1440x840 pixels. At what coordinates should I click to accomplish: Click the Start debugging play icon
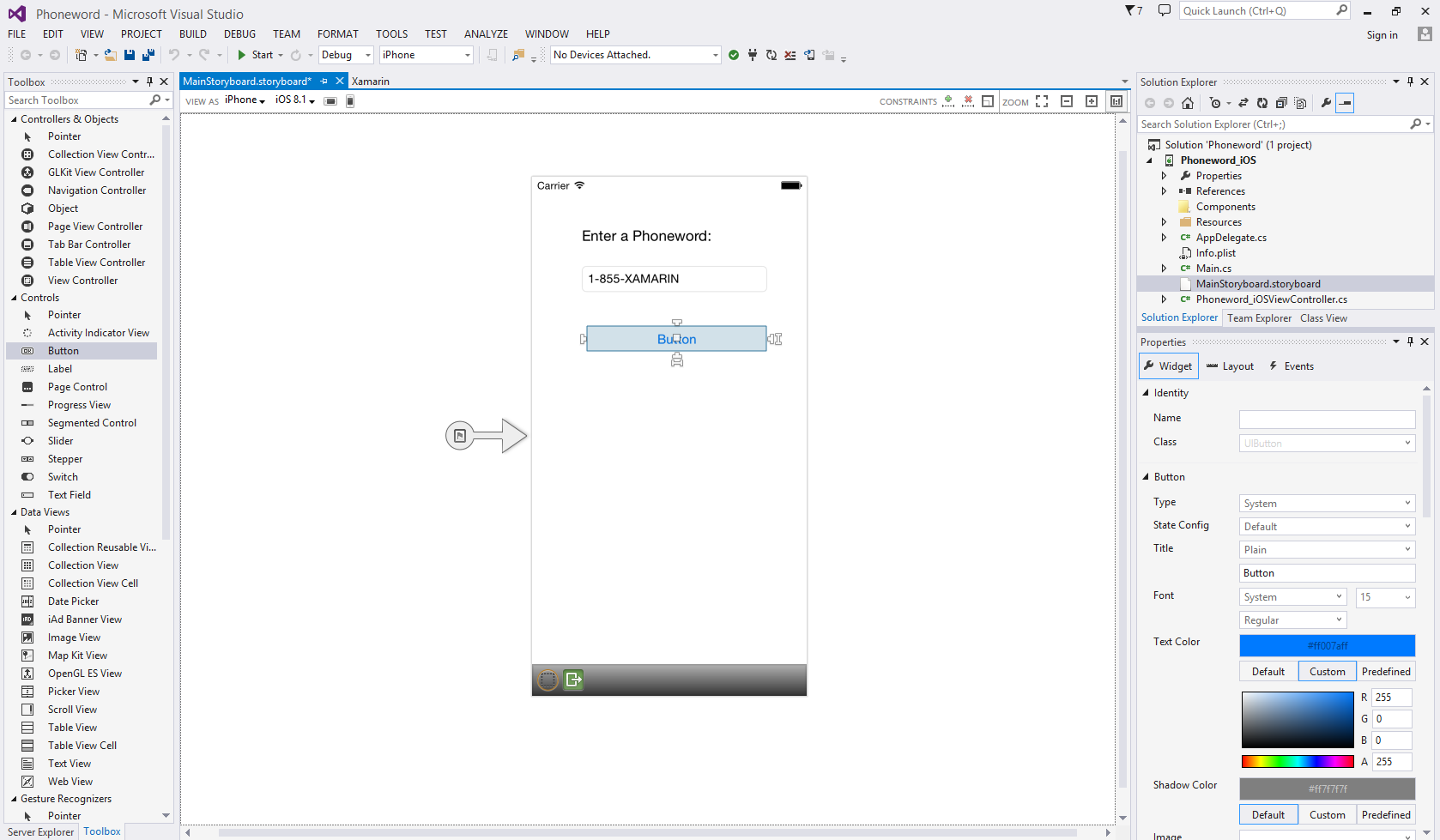[x=242, y=55]
